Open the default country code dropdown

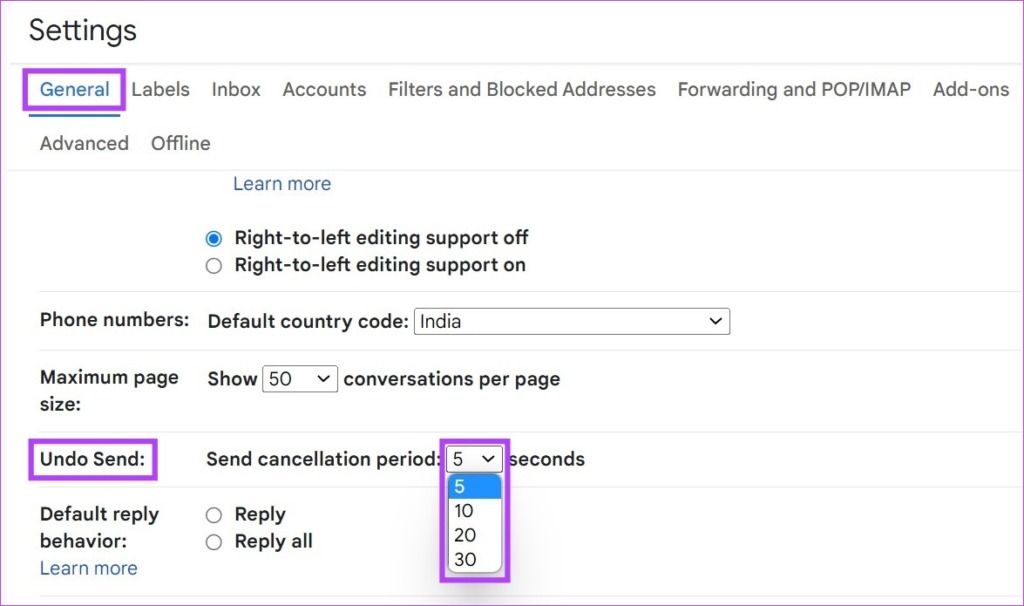tap(571, 321)
